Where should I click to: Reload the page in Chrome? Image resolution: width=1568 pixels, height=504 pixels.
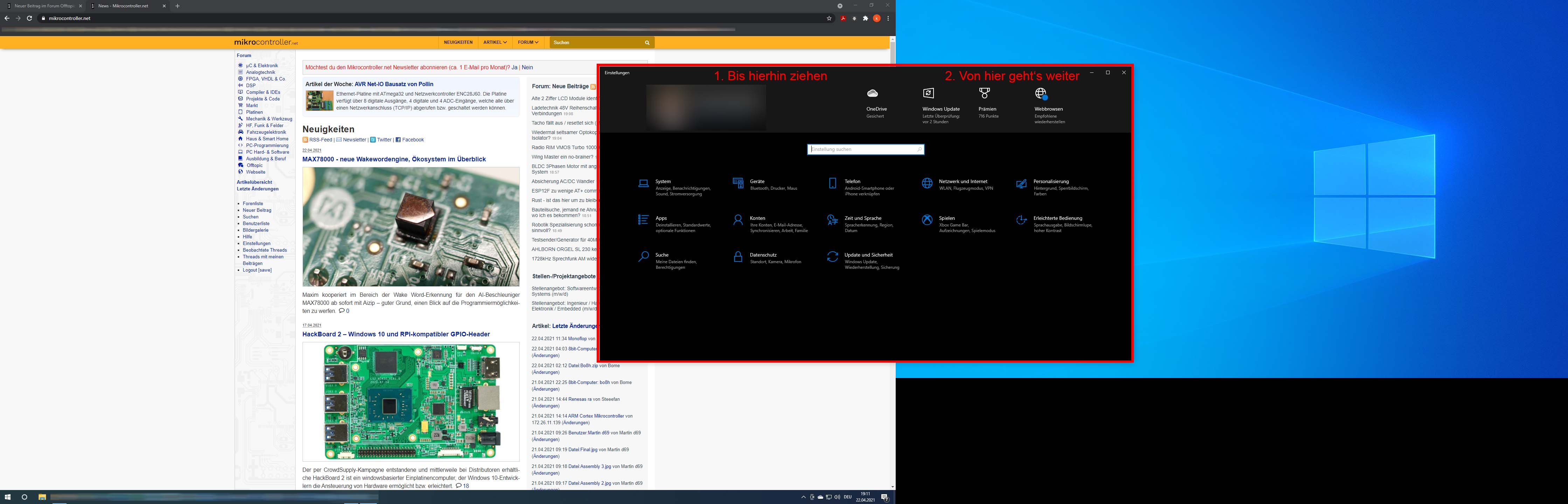[29, 18]
